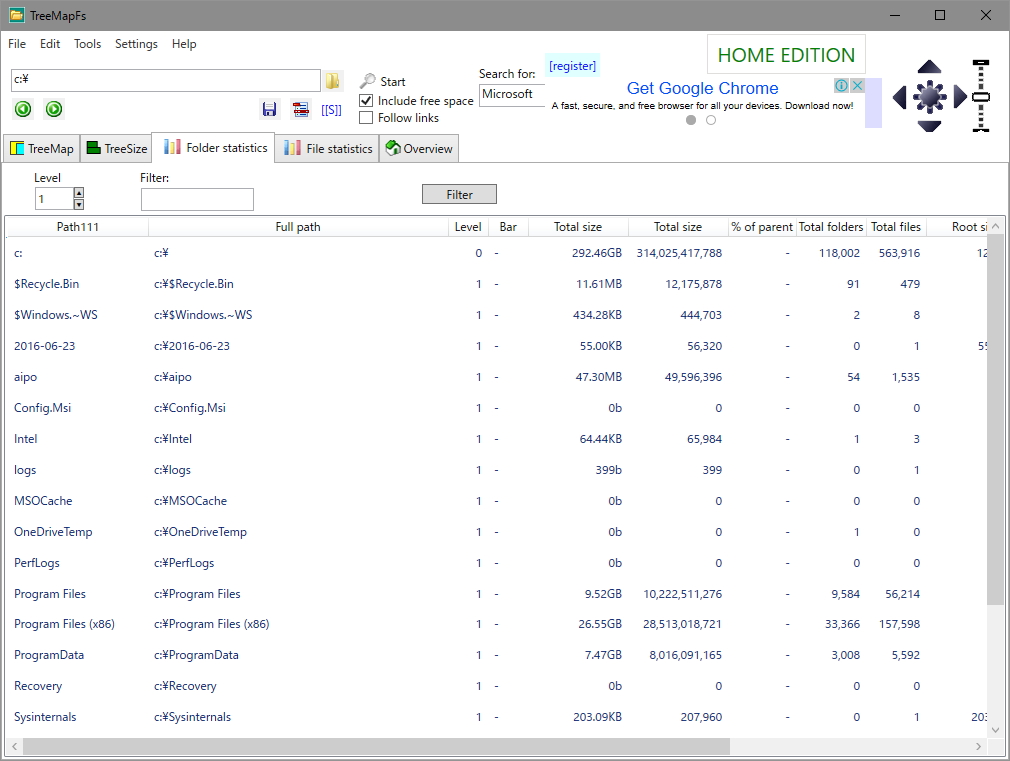
Task: Click the left arrow on navigation pad
Action: click(x=899, y=97)
